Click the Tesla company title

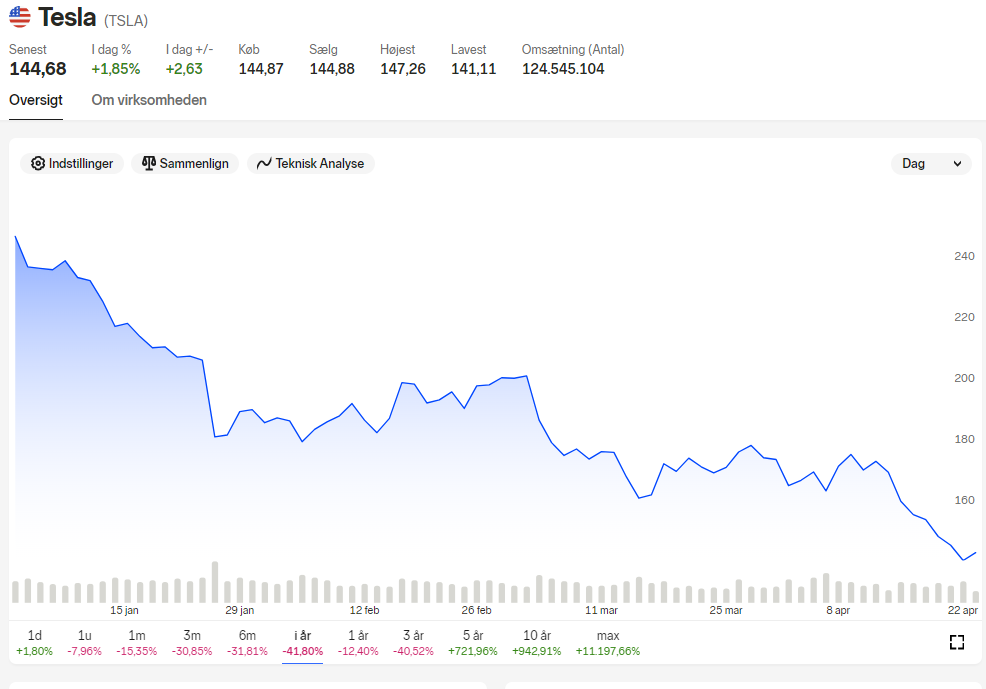(67, 17)
